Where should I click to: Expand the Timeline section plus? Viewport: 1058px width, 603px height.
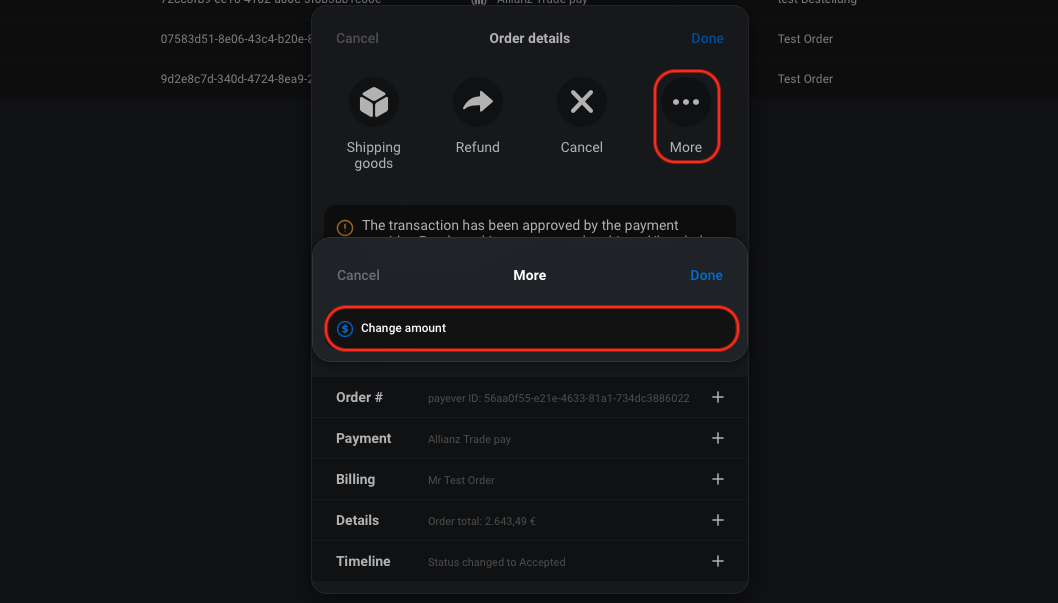[718, 561]
